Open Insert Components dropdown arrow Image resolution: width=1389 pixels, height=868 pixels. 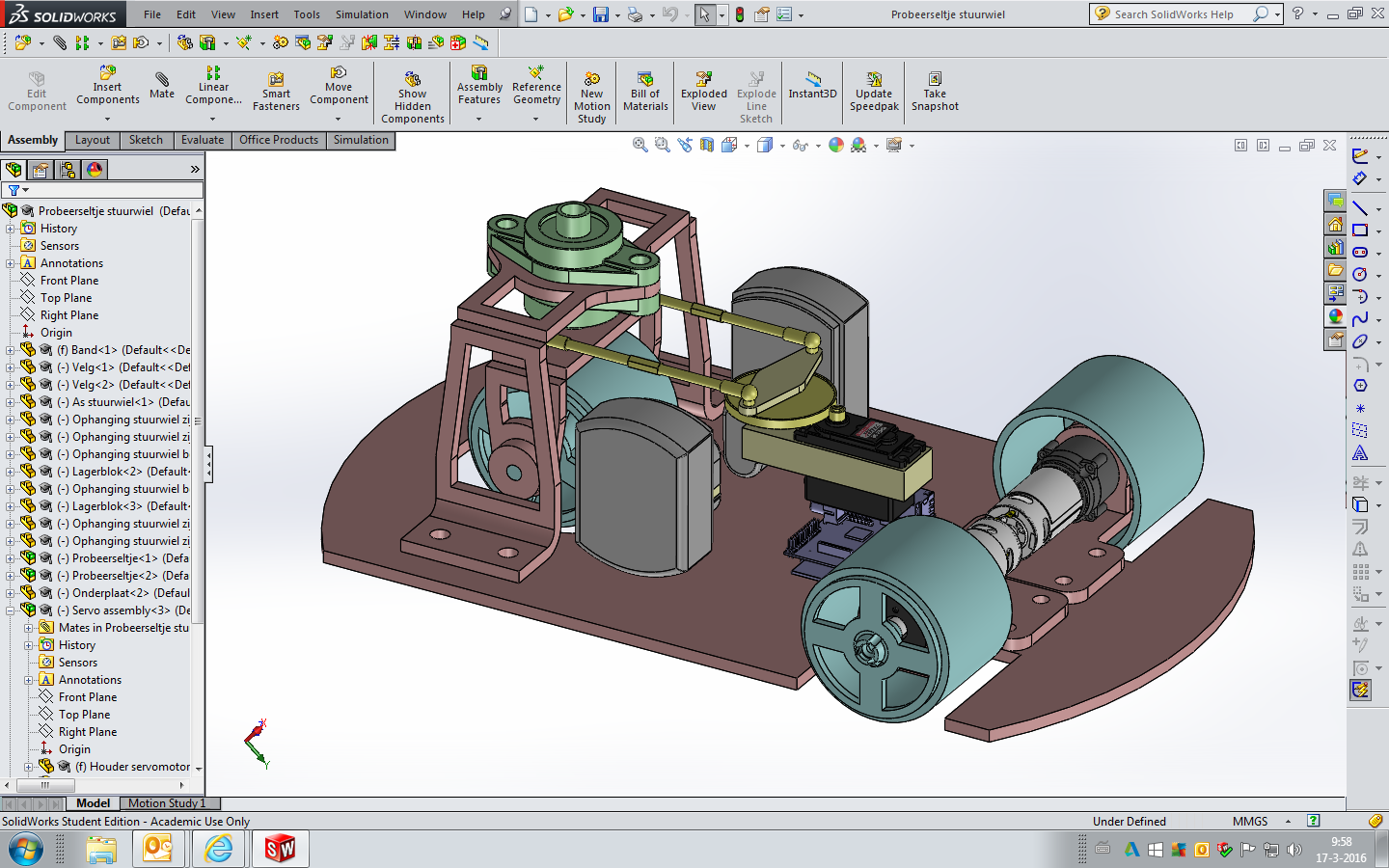(x=107, y=120)
